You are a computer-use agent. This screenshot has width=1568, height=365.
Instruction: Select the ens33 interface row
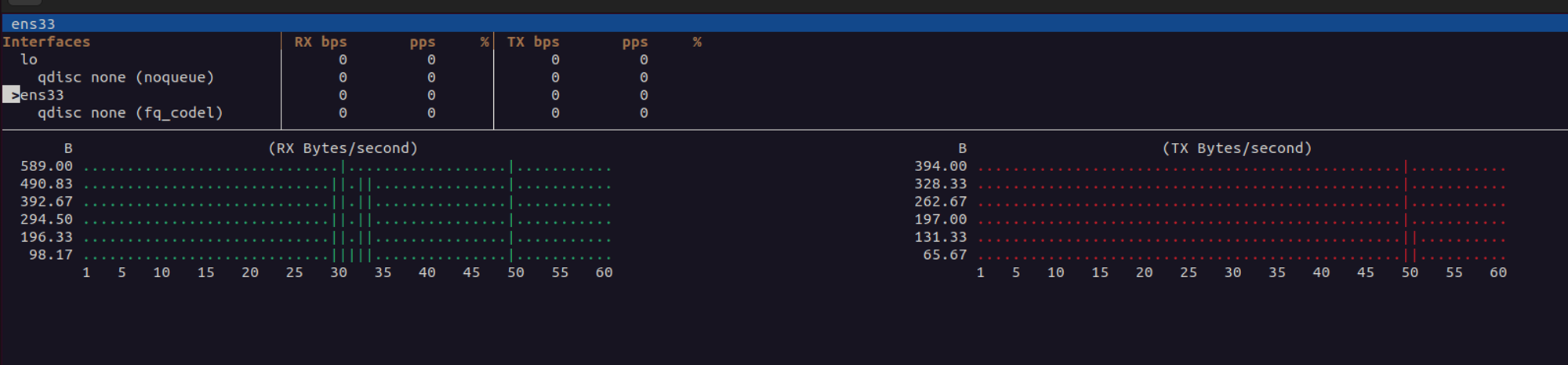[42, 95]
